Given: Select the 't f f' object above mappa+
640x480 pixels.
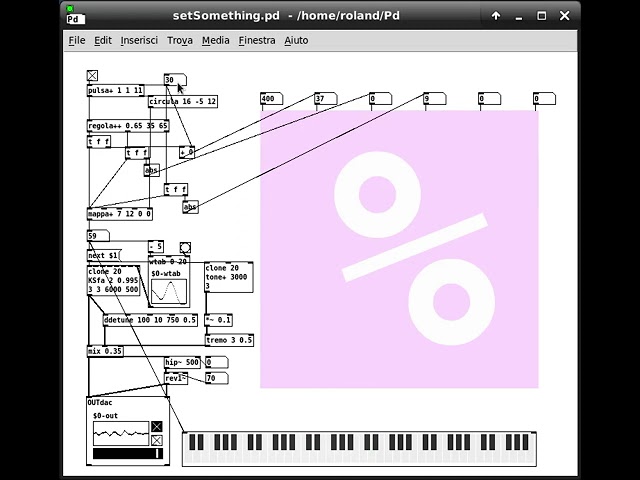Looking at the screenshot, I should (x=176, y=189).
